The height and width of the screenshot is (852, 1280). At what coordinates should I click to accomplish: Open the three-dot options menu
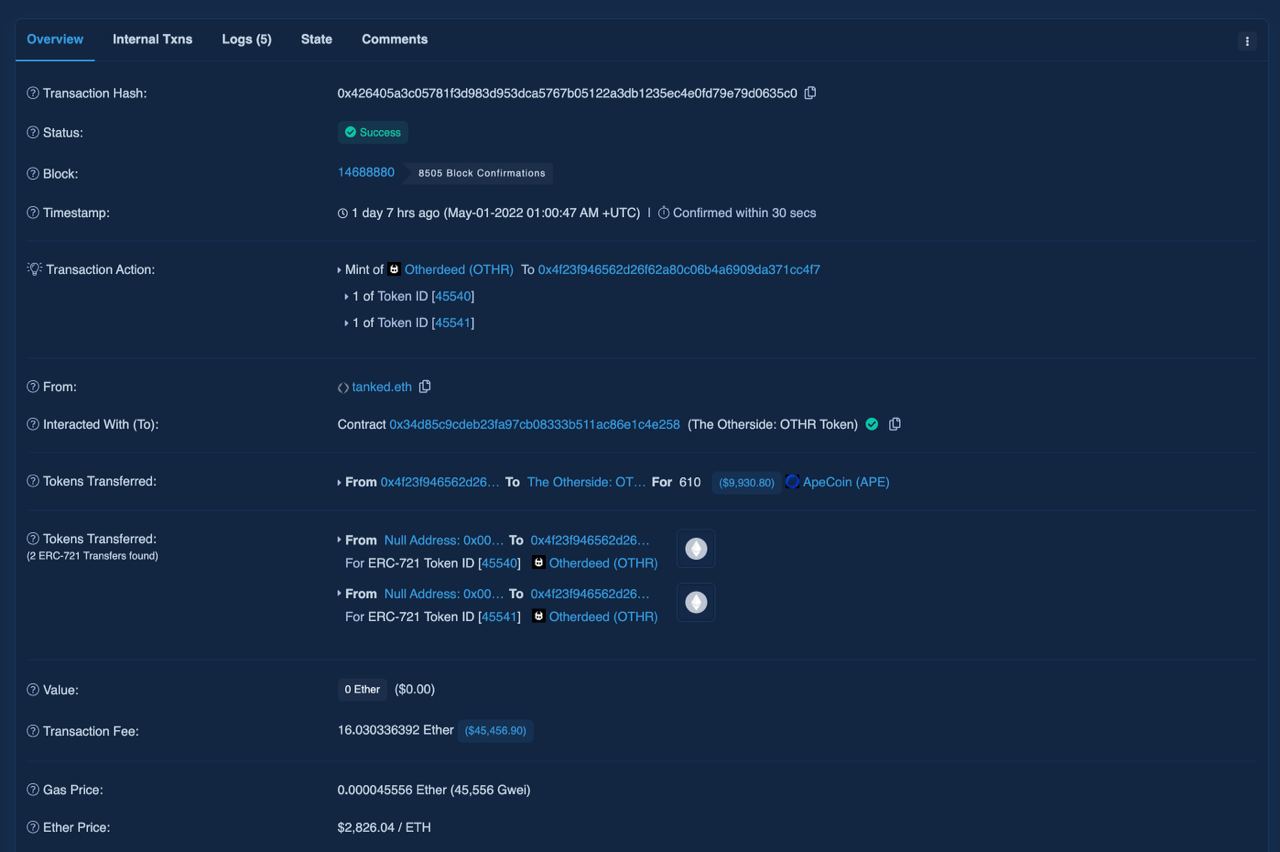(1246, 41)
